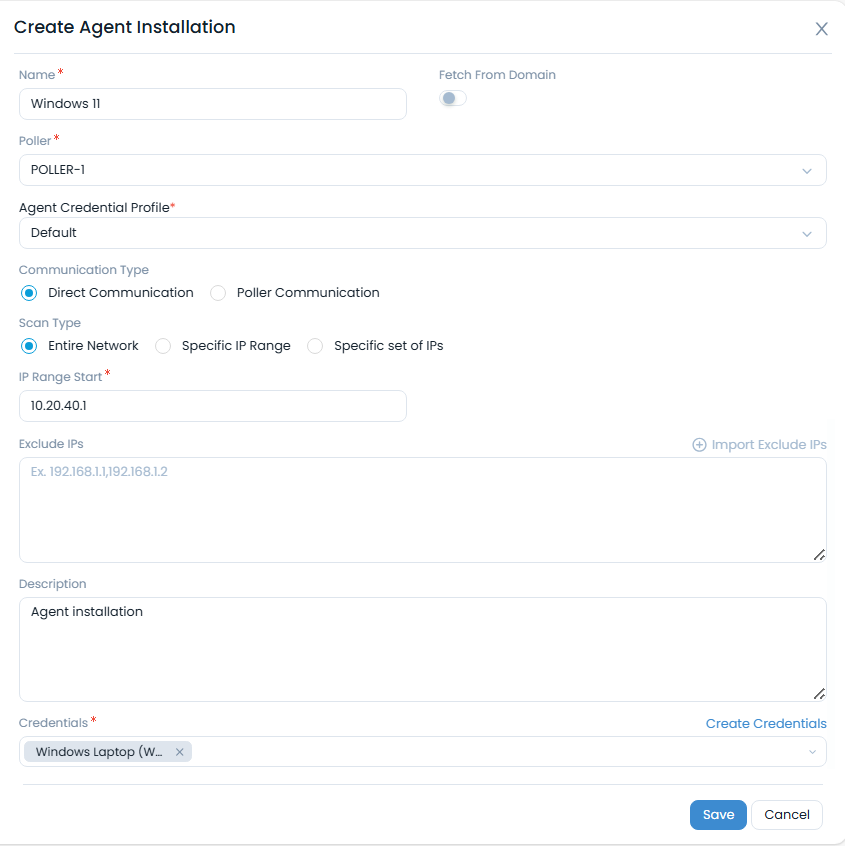Open the Agent Credential Profile dropdown
The width and height of the screenshot is (845, 846).
point(808,233)
